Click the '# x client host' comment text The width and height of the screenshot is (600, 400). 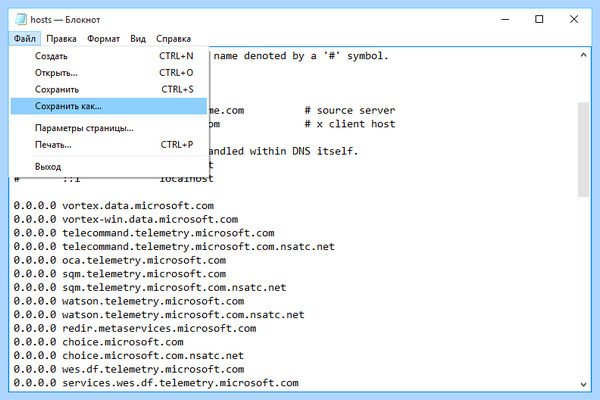coord(350,124)
